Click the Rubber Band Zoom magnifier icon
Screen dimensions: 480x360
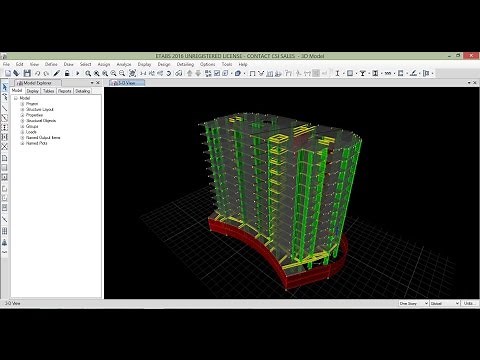(x=88, y=73)
